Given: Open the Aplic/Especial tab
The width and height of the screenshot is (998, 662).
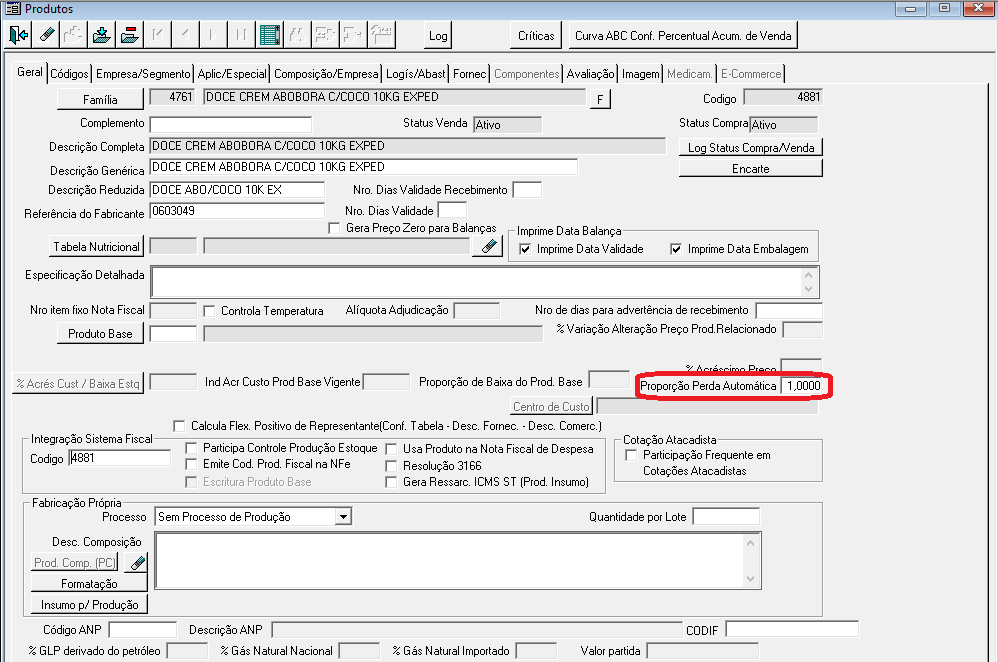Looking at the screenshot, I should 232,74.
